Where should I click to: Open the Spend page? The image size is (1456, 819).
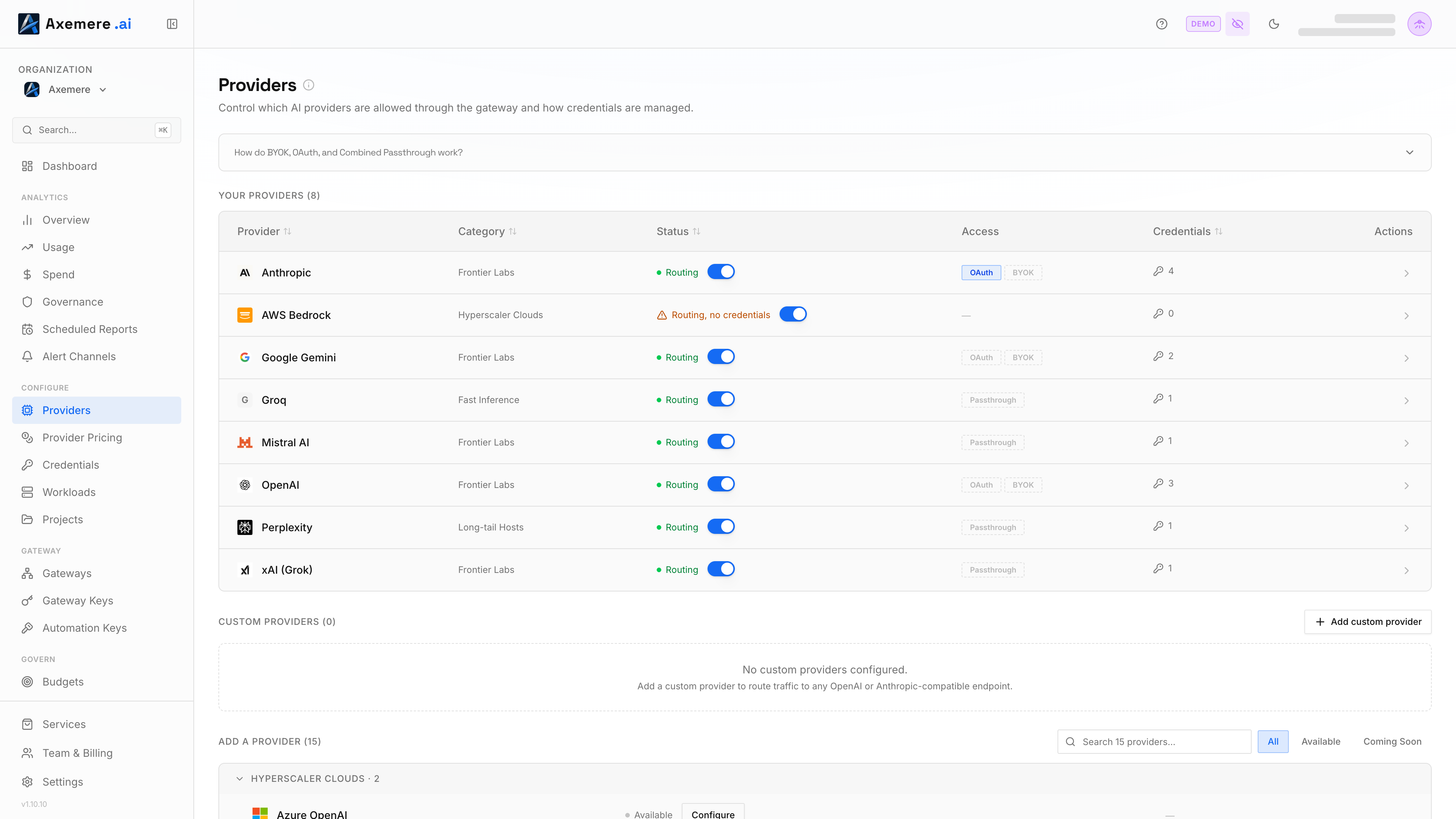(x=97, y=275)
